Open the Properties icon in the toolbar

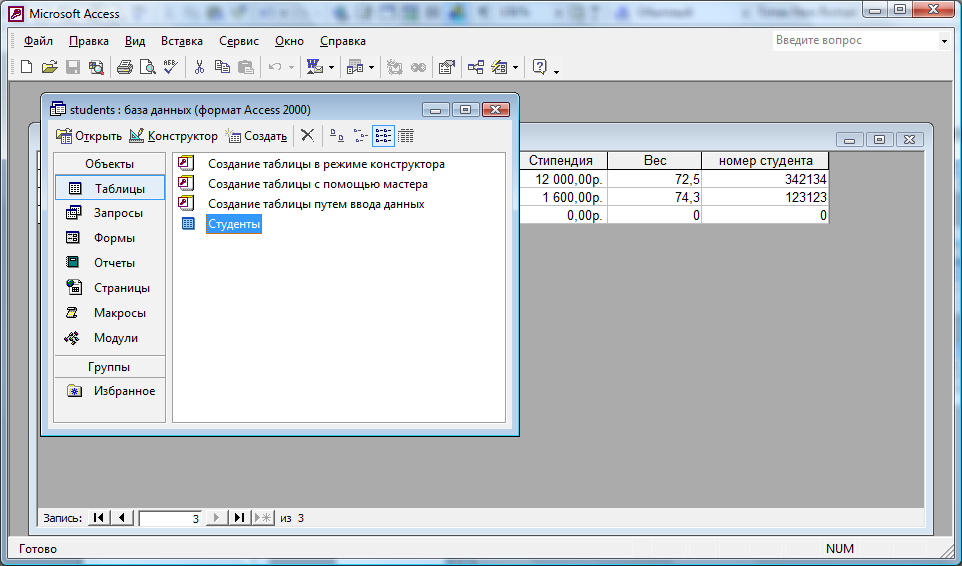click(x=447, y=67)
